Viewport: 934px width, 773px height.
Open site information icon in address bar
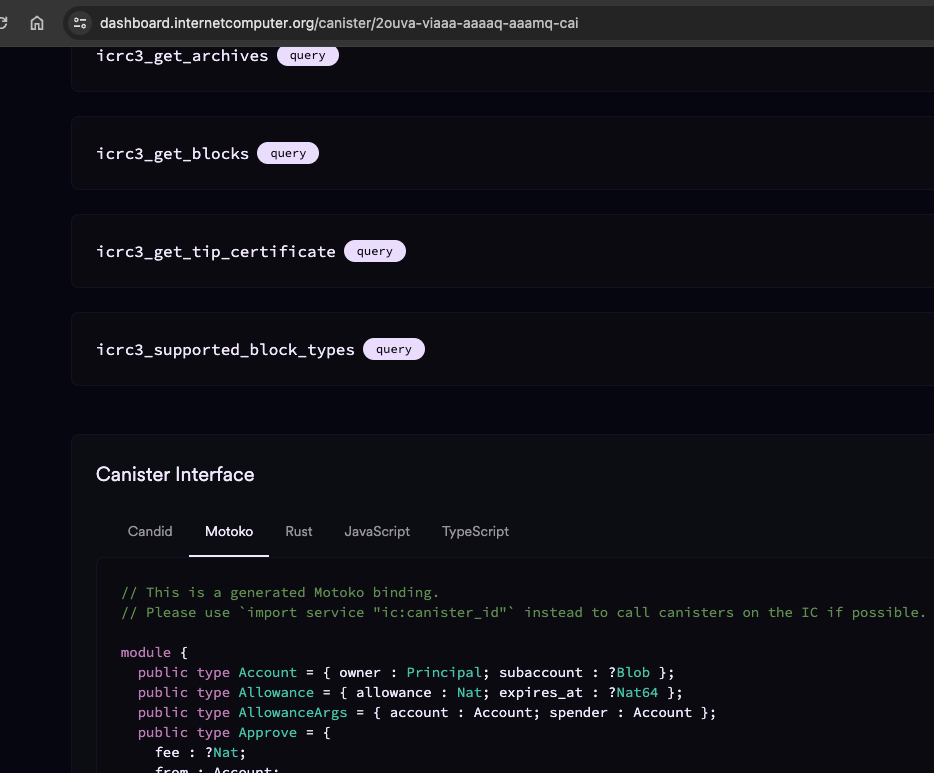(80, 23)
